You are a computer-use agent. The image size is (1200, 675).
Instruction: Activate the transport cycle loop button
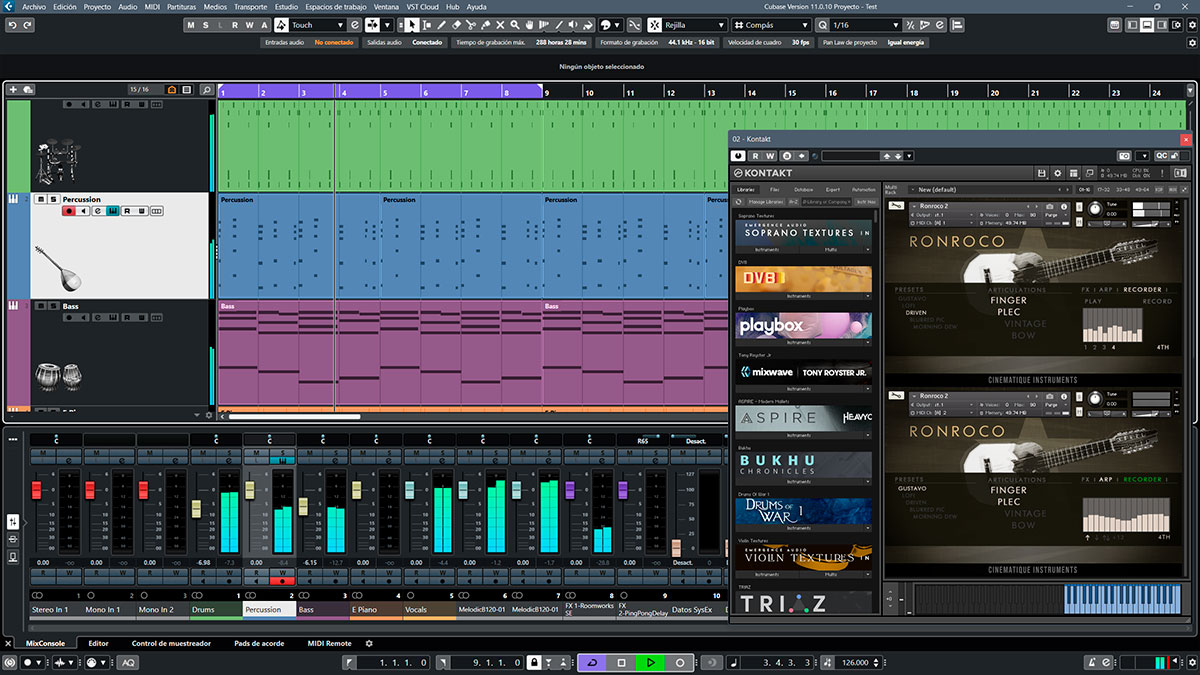[593, 662]
